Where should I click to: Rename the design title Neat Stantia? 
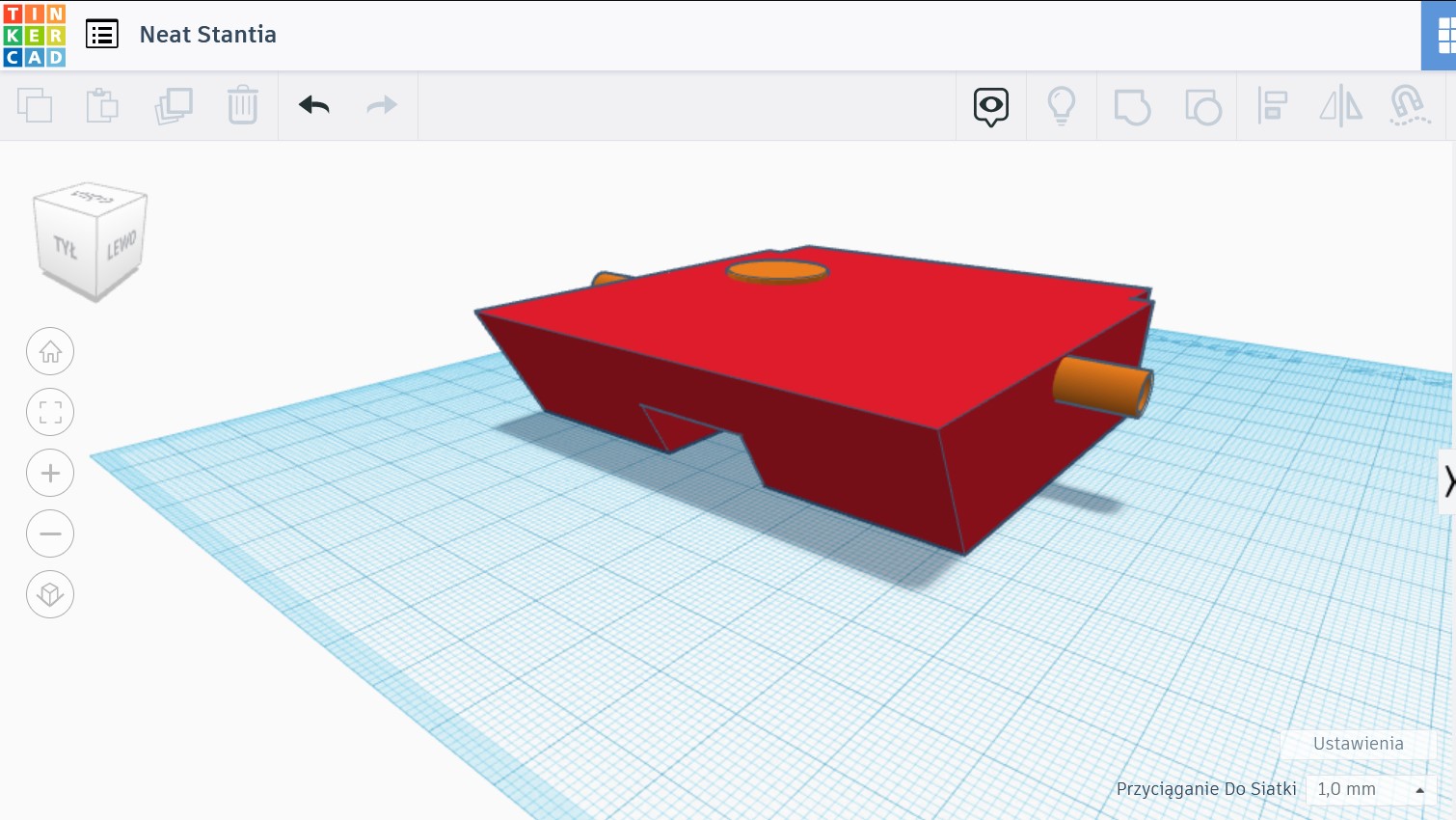point(208,35)
